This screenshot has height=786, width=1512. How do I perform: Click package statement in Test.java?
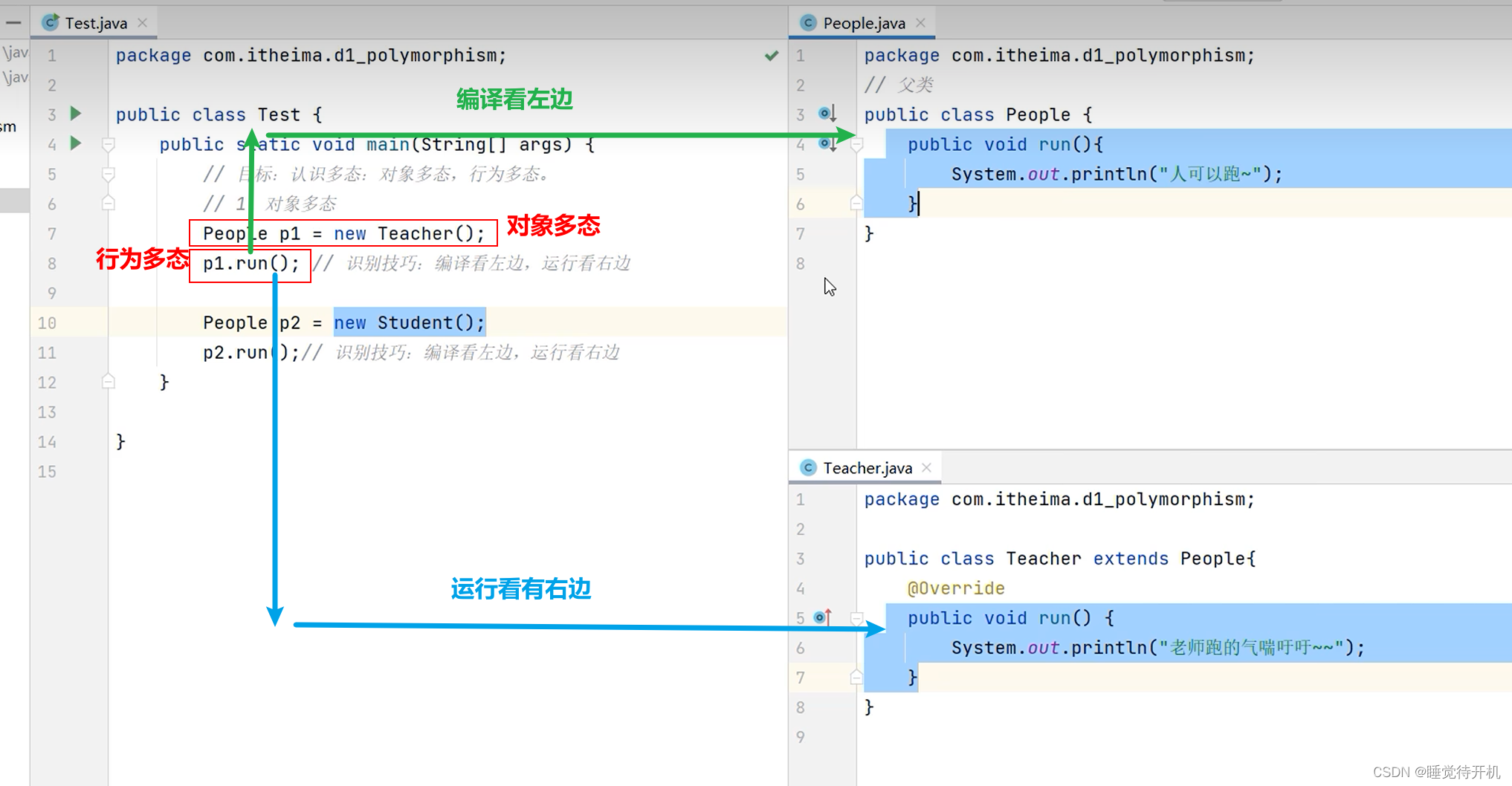tap(311, 56)
